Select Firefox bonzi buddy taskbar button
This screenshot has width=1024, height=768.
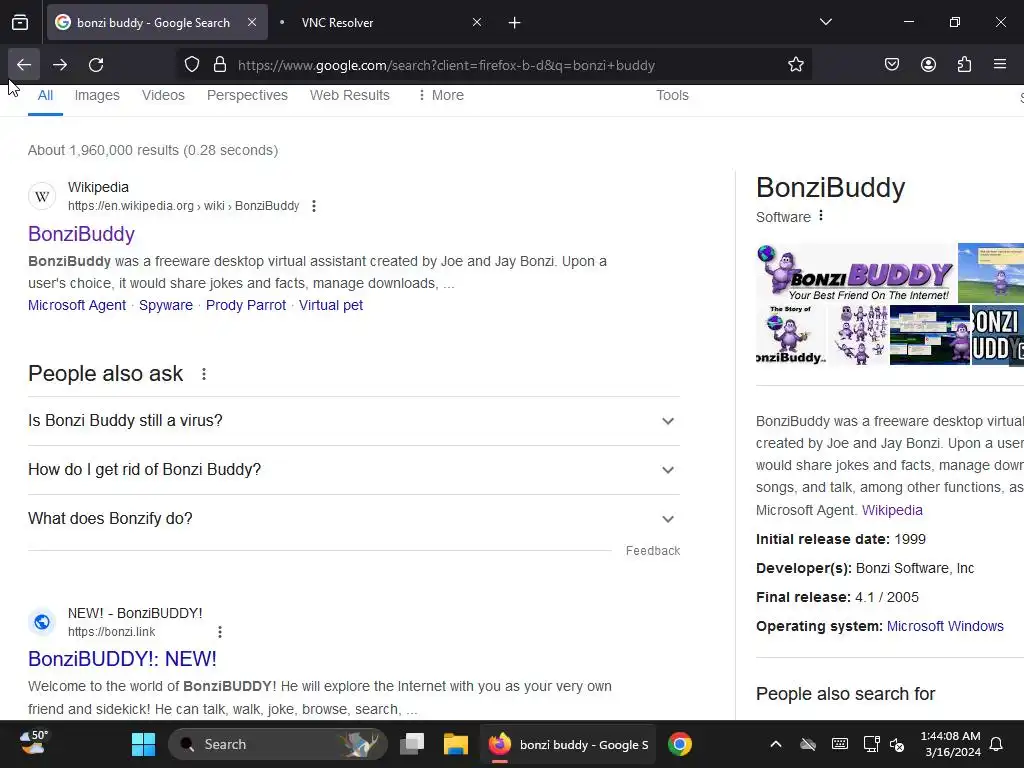568,744
